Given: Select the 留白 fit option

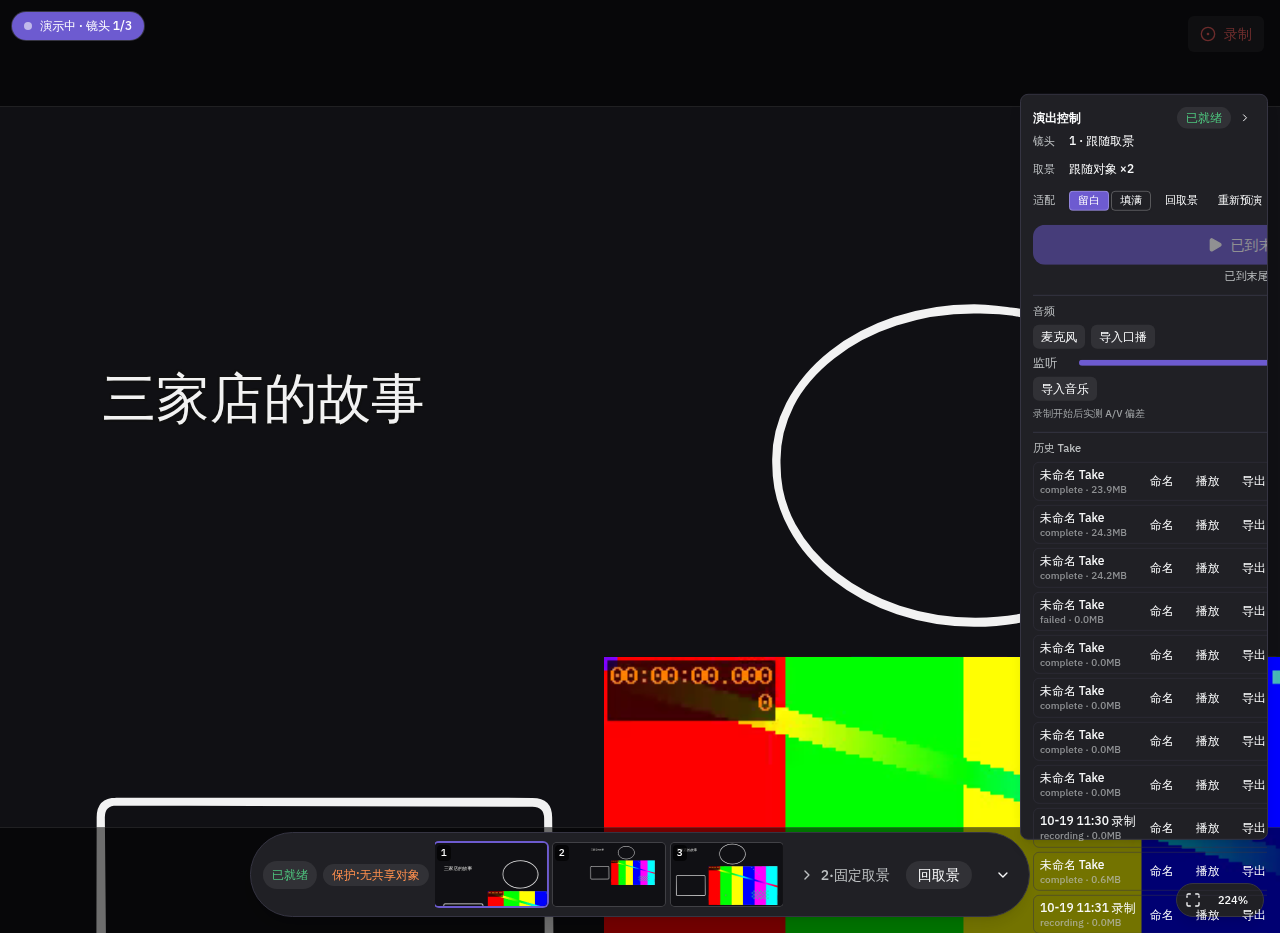Looking at the screenshot, I should pos(1088,201).
